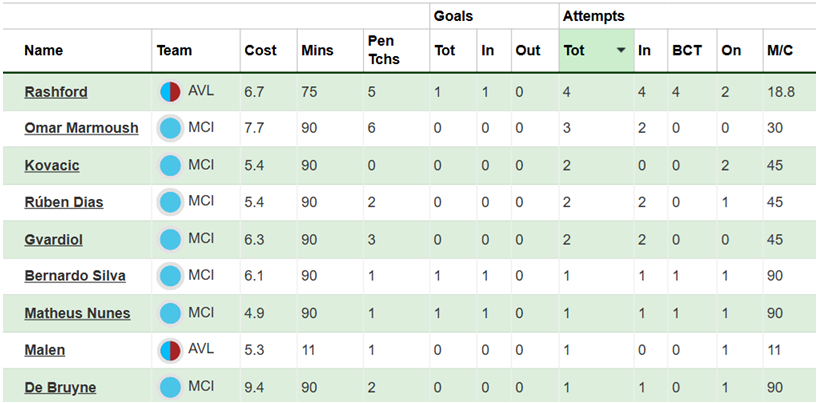Toggle sort arrow in Attempts Tot column

pyautogui.click(x=621, y=51)
